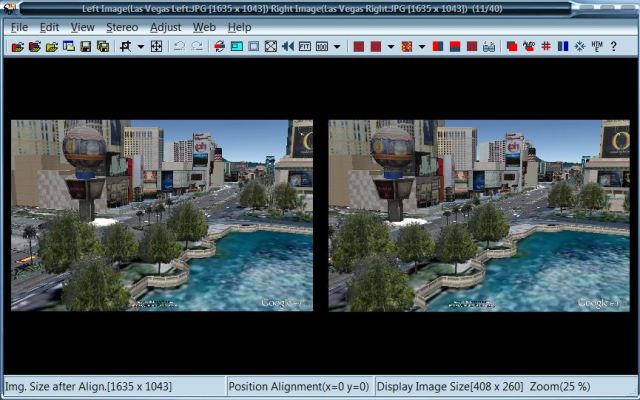Click the Open Stereo Image icon
640x400 pixels.
(18, 47)
